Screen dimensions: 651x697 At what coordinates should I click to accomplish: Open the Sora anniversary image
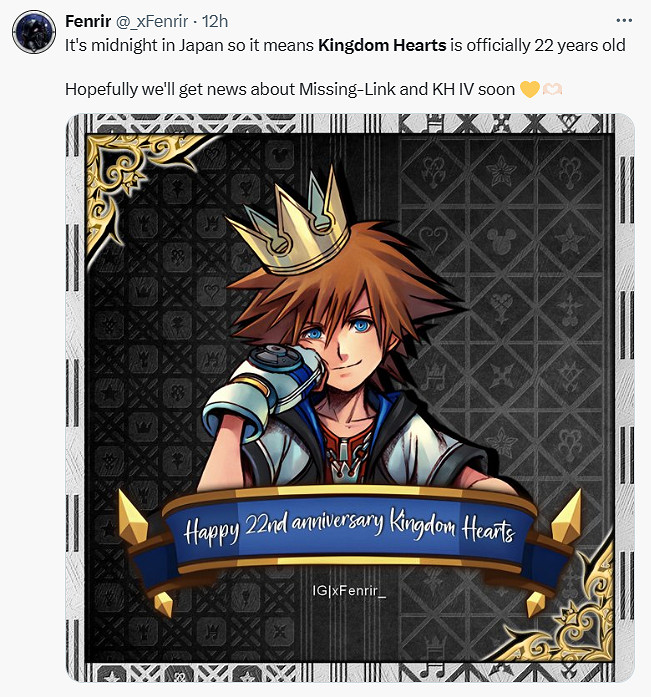click(350, 398)
